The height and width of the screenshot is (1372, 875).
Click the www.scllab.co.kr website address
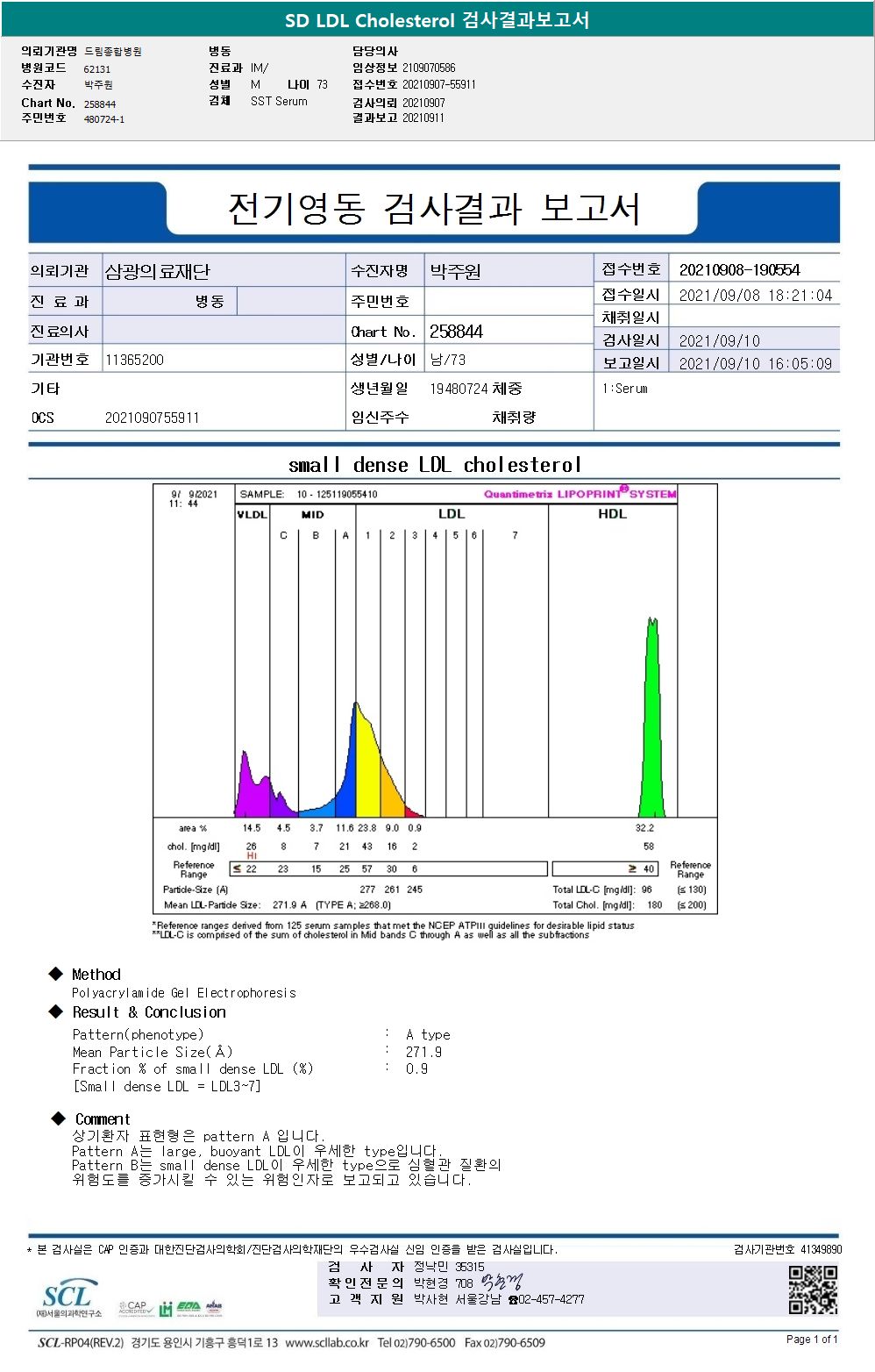[326, 1342]
